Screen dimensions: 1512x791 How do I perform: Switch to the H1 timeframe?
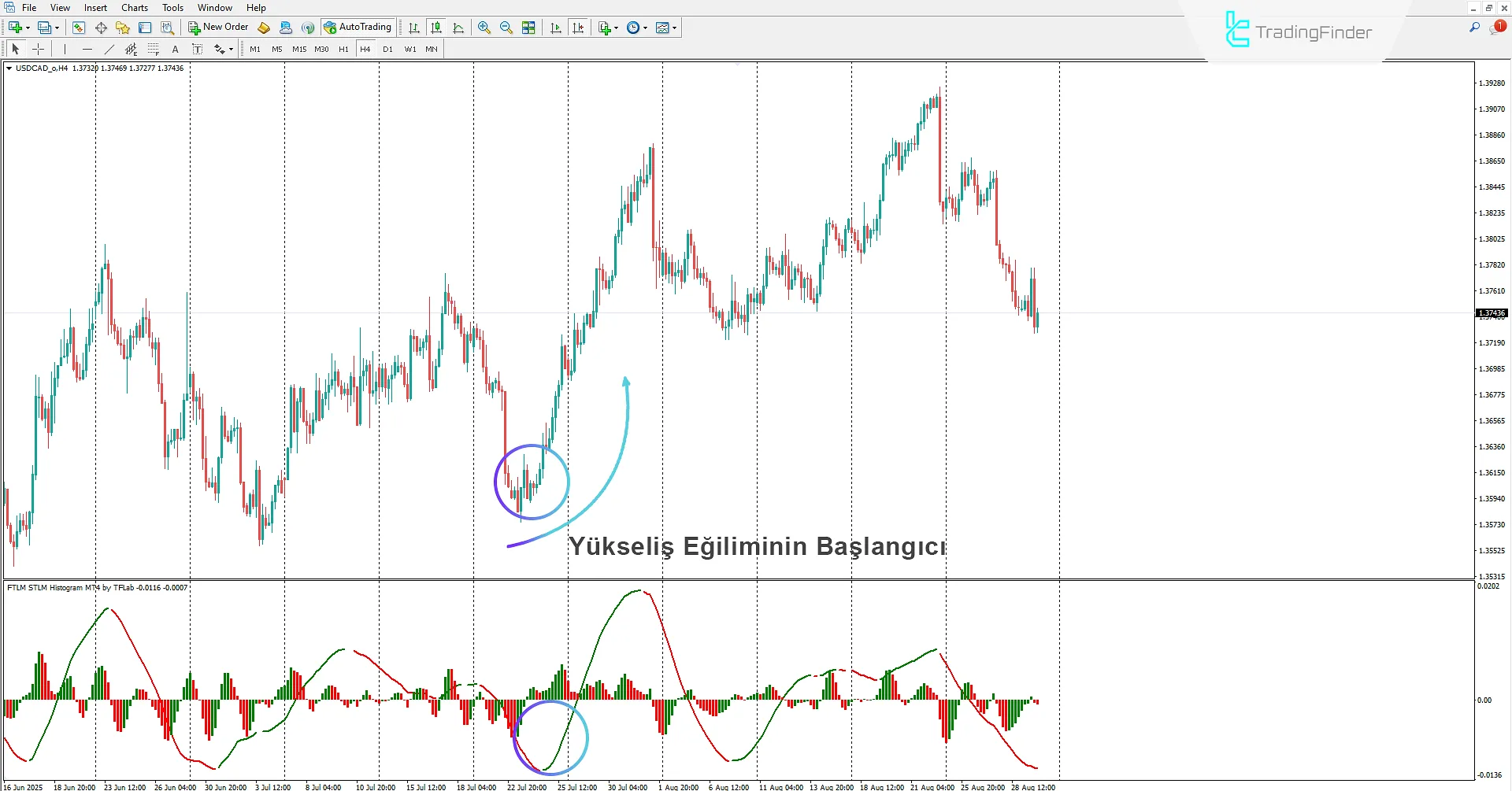[343, 48]
